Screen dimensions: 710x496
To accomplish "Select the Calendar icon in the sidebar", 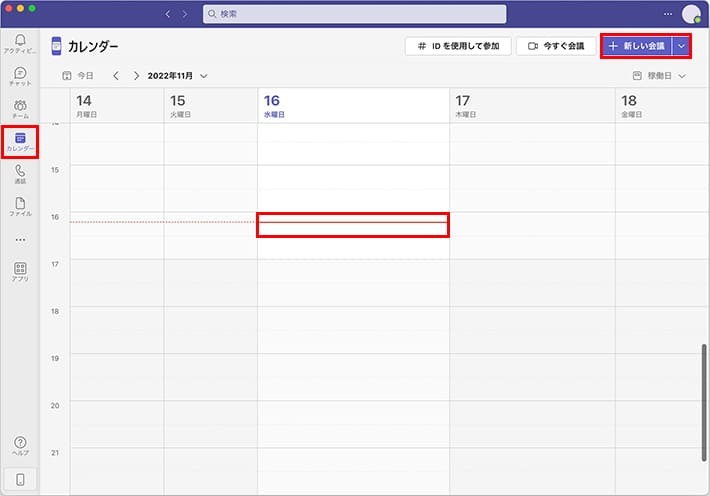I will click(20, 142).
